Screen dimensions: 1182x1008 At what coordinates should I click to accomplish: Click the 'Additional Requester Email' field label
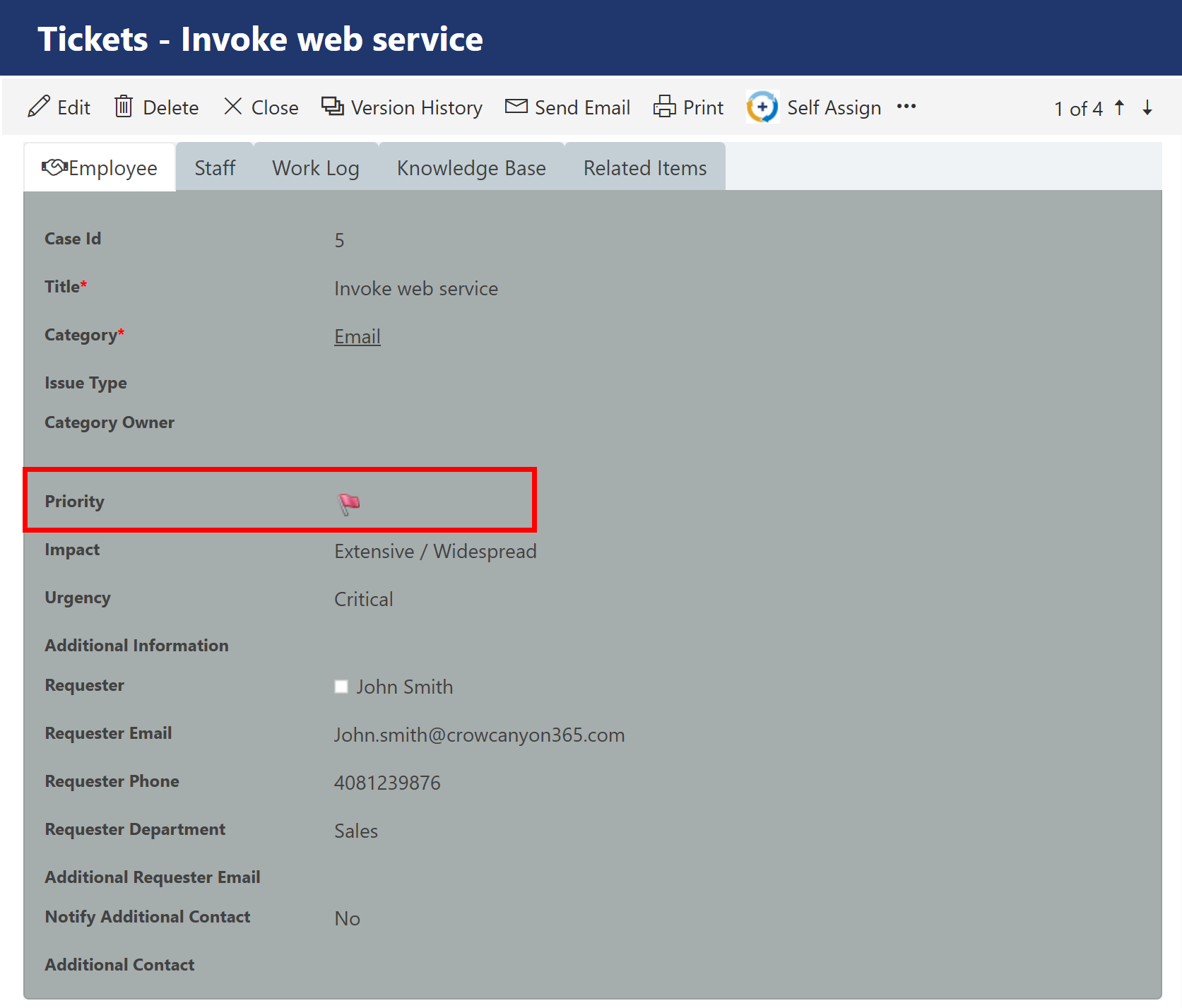point(153,877)
